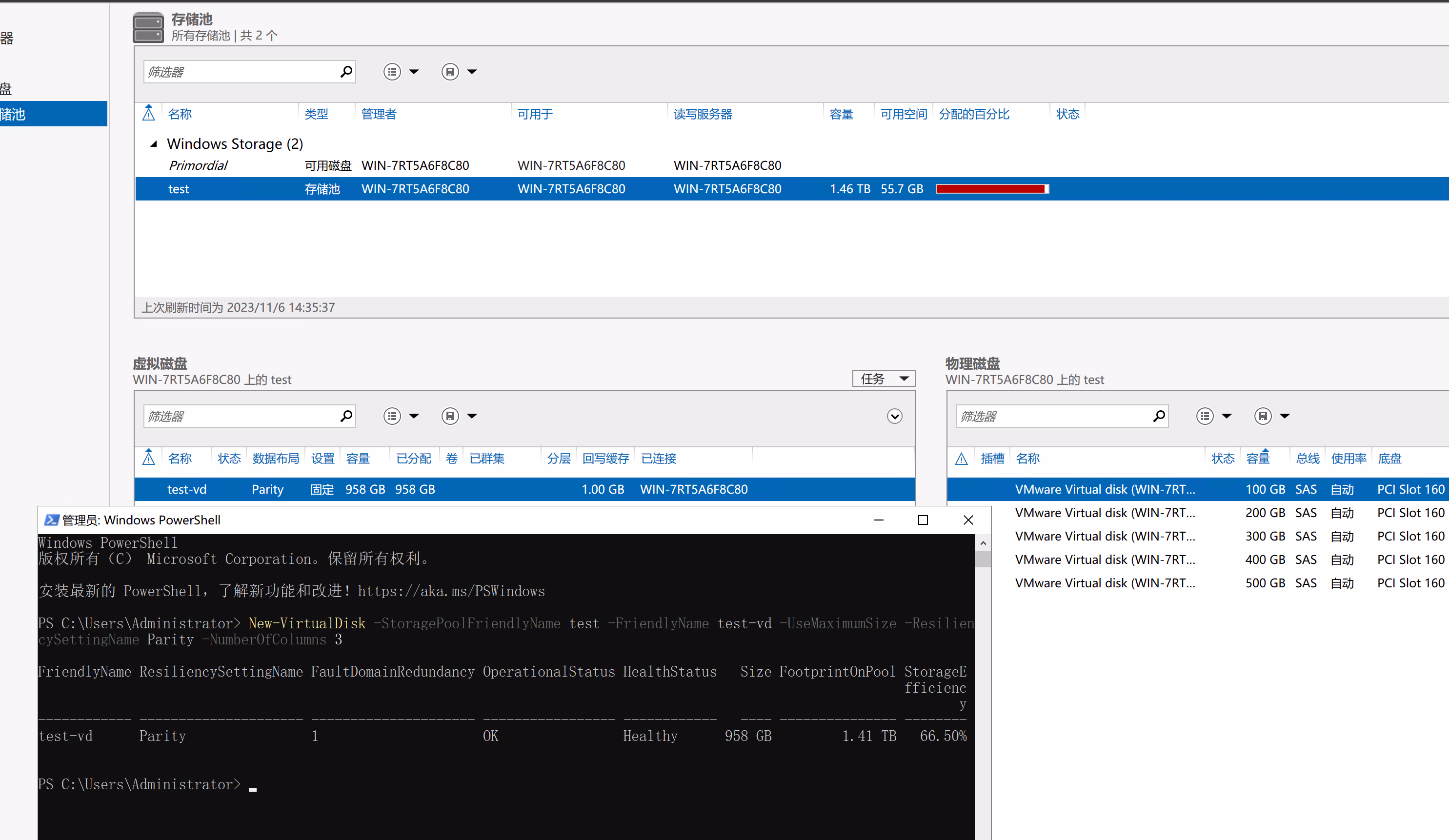The width and height of the screenshot is (1449, 840).
Task: Click search icon in virtual disk filter
Action: pos(345,416)
